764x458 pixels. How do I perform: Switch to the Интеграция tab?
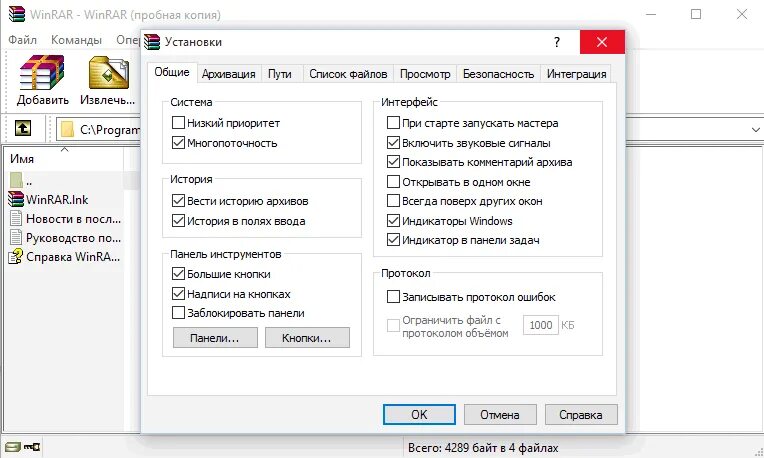[x=576, y=74]
